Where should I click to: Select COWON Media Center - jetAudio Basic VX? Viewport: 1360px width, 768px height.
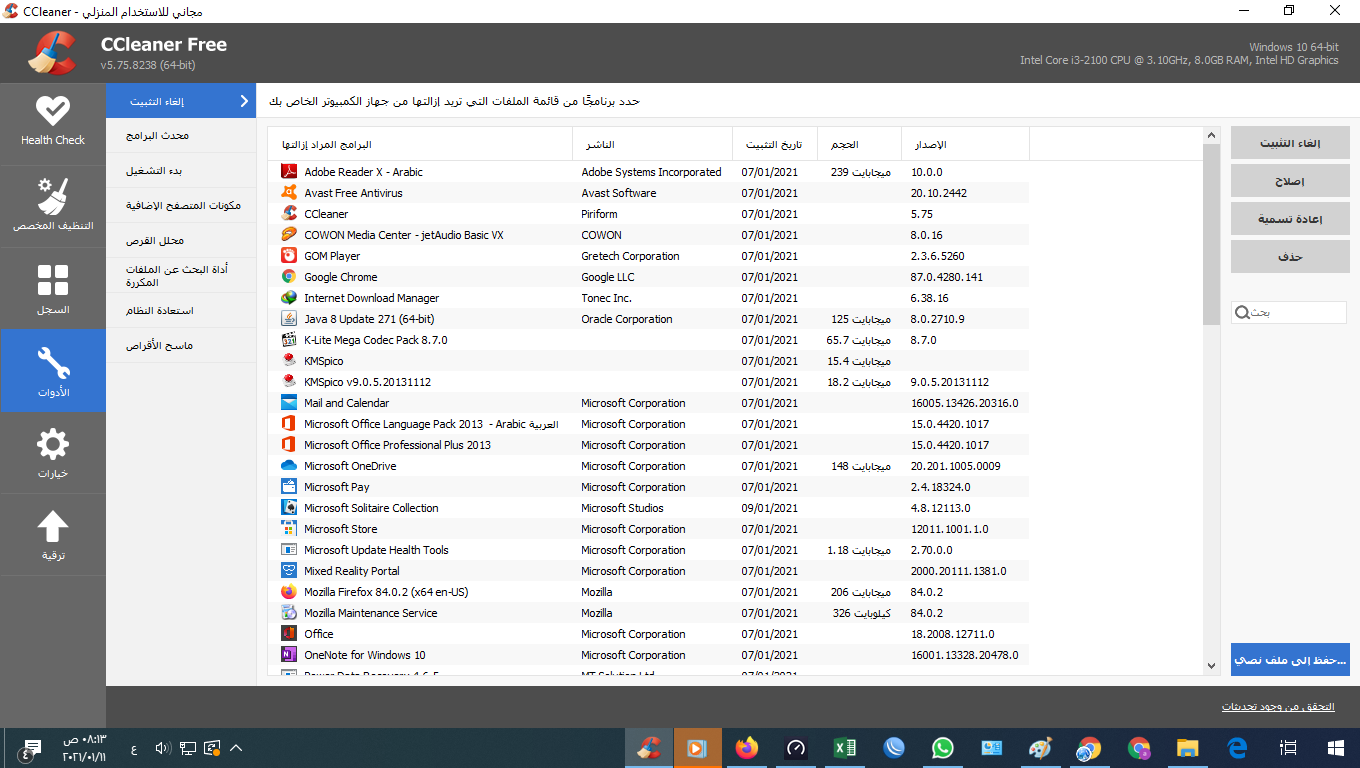[x=648, y=235]
